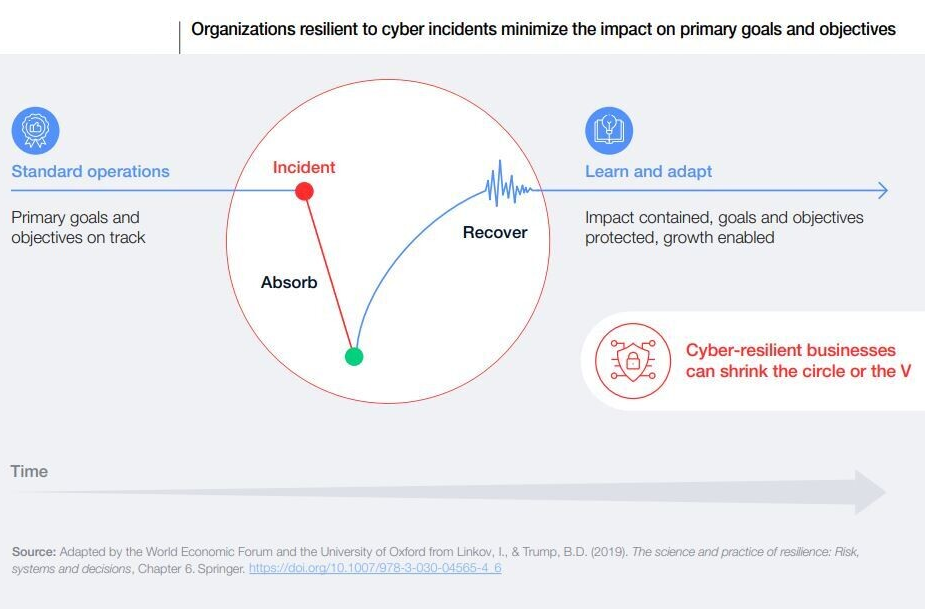
Task: Click the "Impact contained" description text
Action: pyautogui.click(x=724, y=227)
